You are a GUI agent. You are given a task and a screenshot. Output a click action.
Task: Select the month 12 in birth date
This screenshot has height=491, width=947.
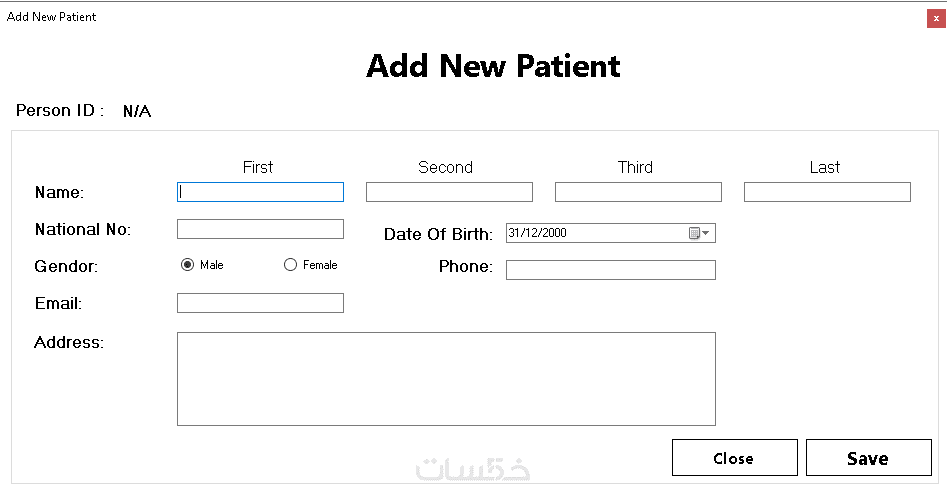(531, 233)
